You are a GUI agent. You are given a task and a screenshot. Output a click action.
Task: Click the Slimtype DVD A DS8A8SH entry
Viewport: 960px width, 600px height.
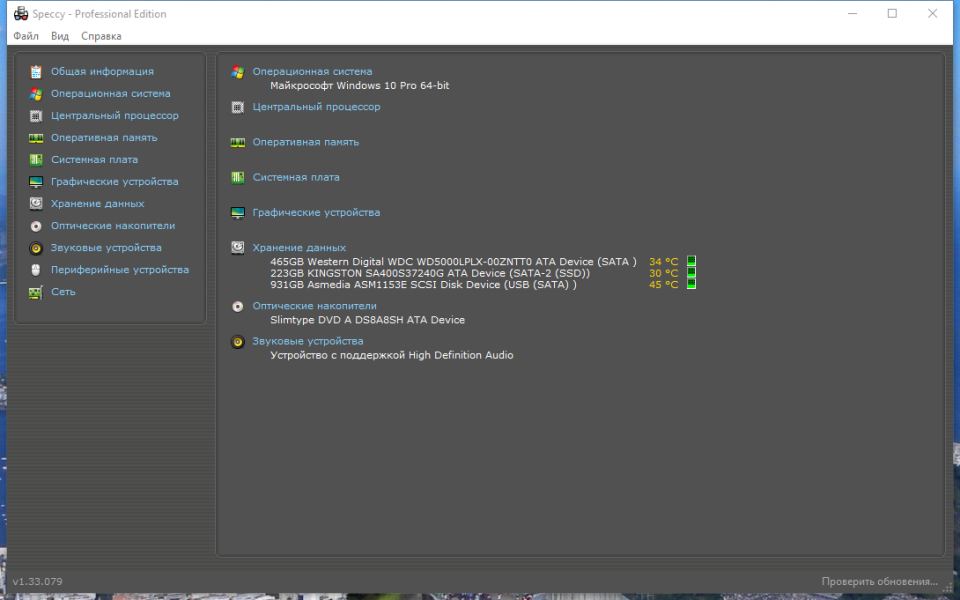tap(367, 320)
